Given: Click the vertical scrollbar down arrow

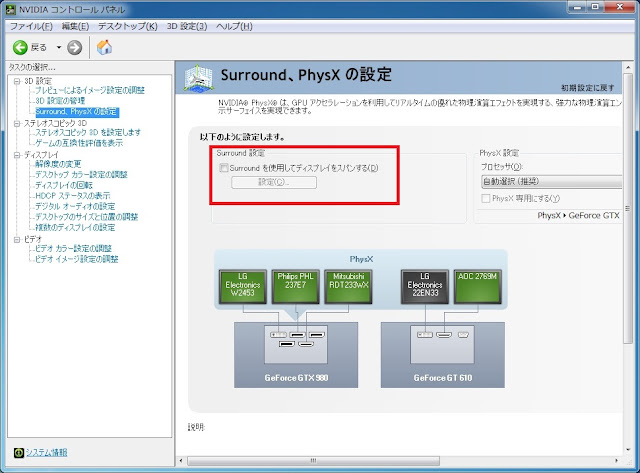Looking at the screenshot, I should pos(628,450).
